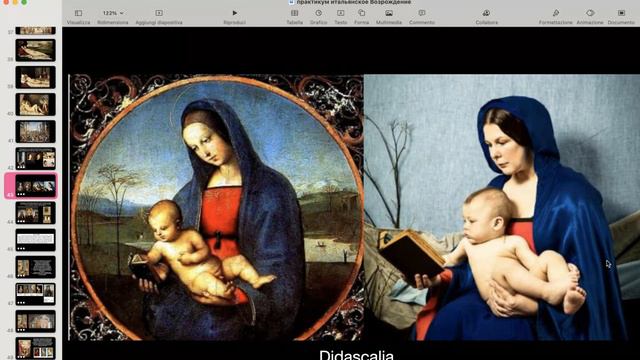Select slide 44 thumbnail in navigator
The height and width of the screenshot is (360, 640).
[x=36, y=213]
